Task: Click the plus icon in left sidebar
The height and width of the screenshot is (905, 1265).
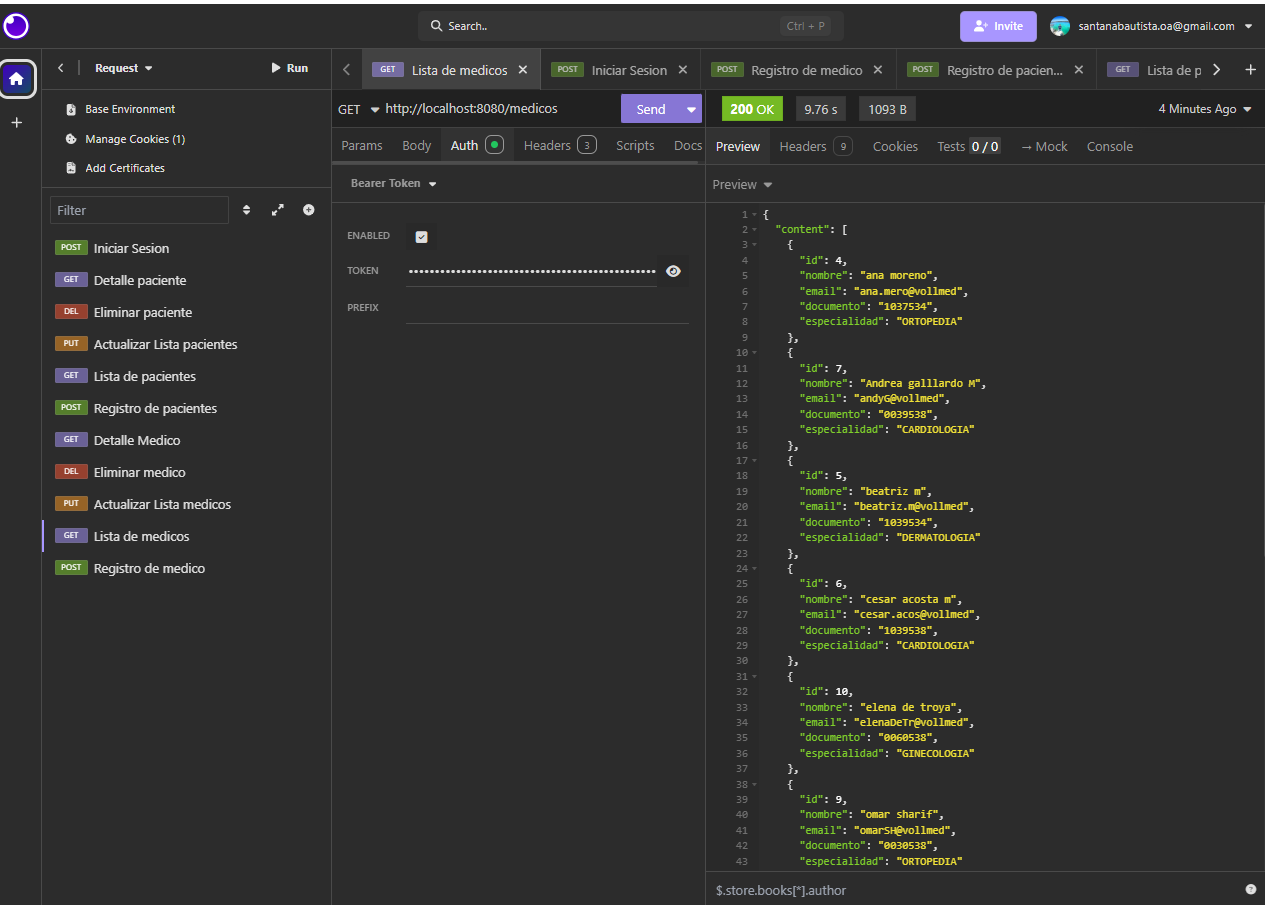Action: click(x=17, y=122)
